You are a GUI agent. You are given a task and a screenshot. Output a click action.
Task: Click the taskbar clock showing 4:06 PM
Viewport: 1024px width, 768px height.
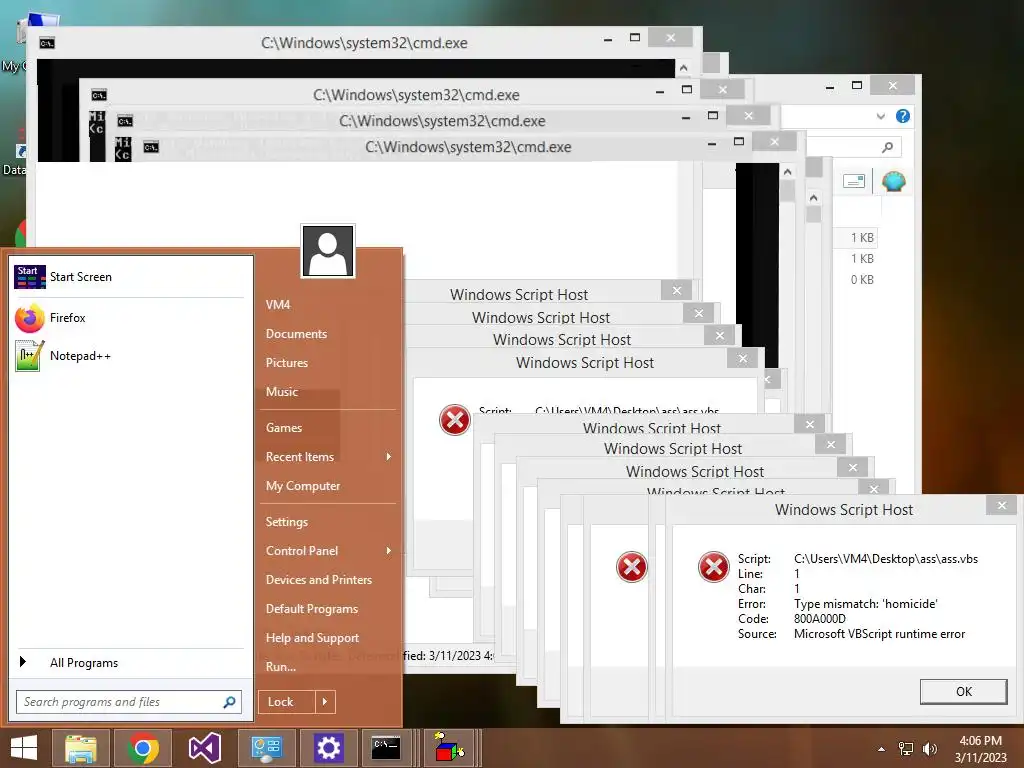980,749
